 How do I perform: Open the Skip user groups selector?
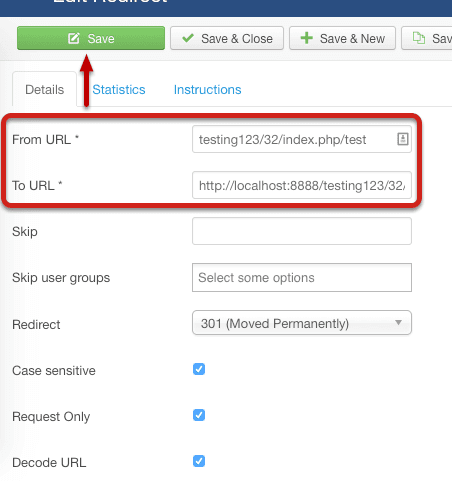(x=302, y=277)
